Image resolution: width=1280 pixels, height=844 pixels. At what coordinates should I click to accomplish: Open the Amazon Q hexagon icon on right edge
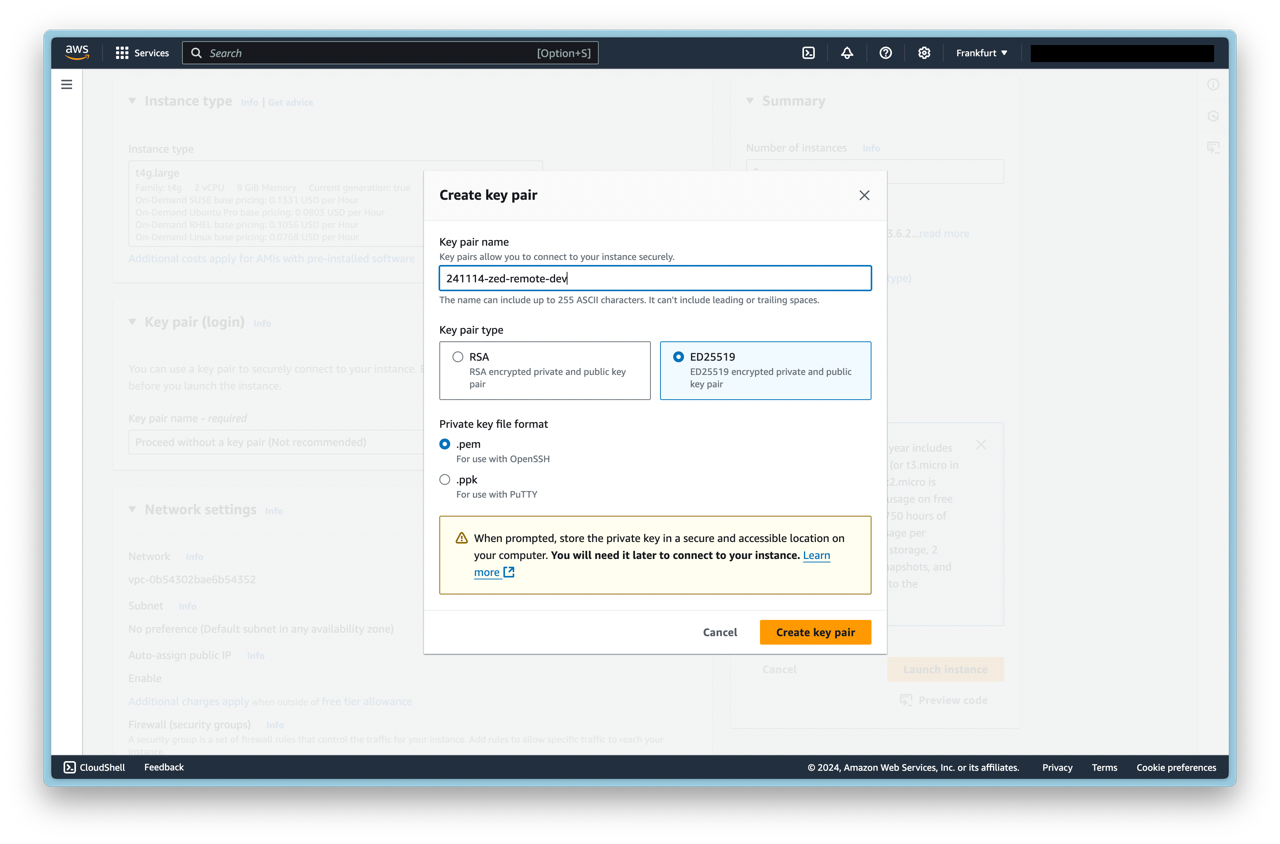[1213, 116]
